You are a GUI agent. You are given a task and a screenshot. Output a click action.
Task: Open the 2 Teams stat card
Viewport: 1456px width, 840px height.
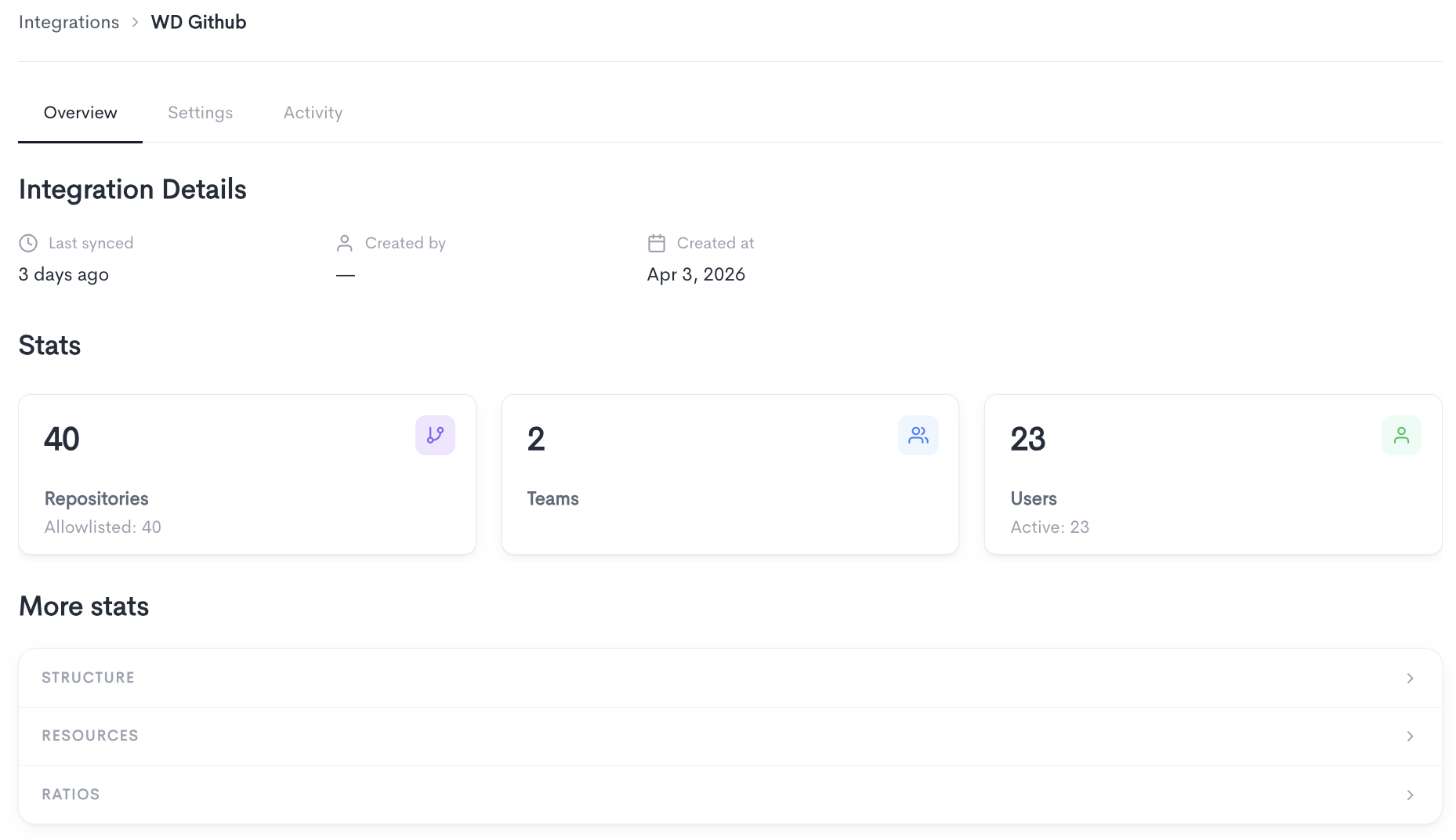(730, 474)
